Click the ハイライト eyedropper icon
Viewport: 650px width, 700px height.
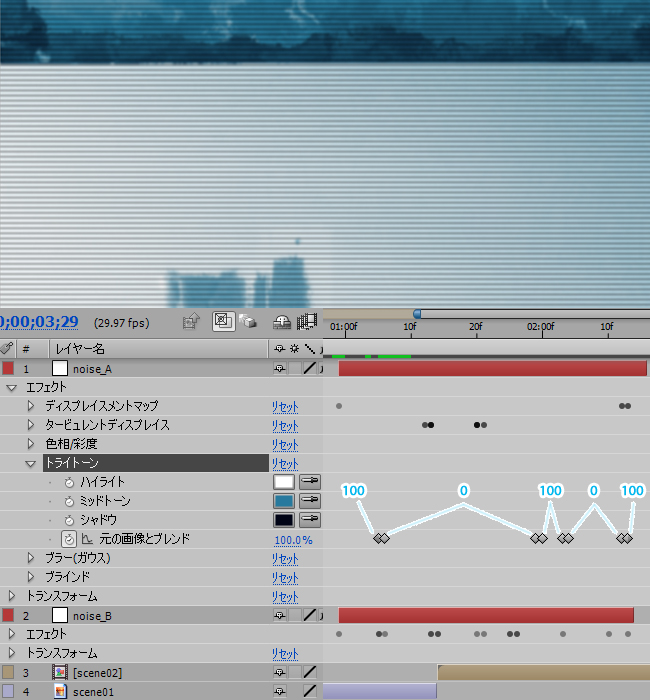pos(310,482)
